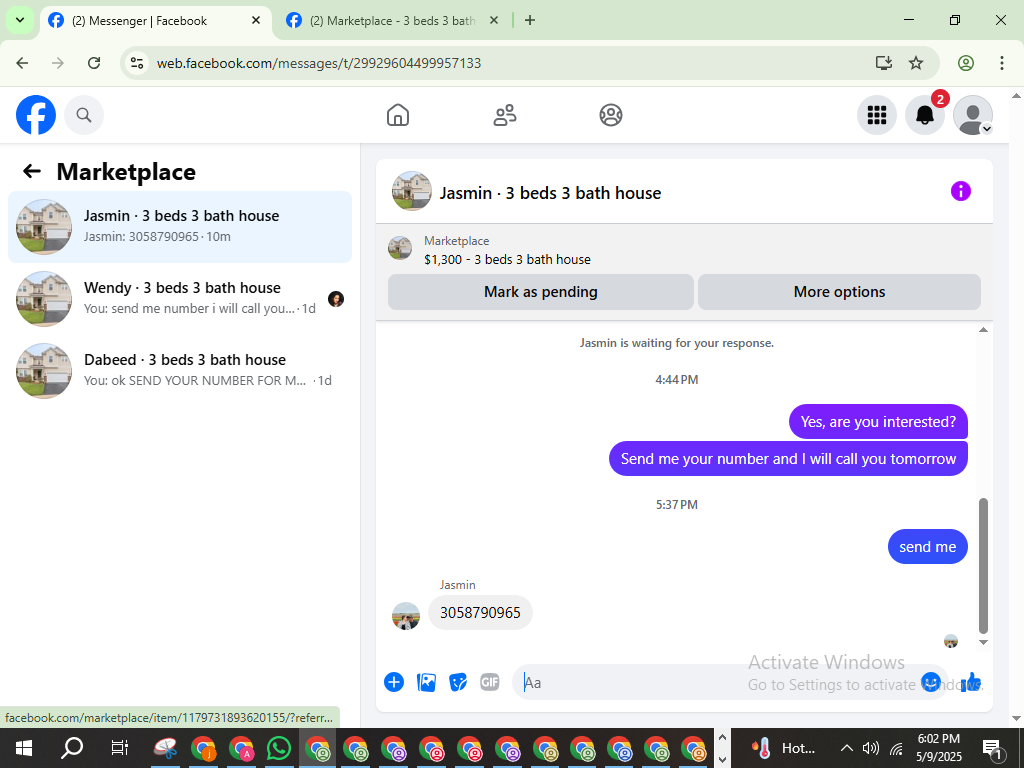Open emoji picker smiley icon
Viewport: 1024px width, 768px height.
931,682
